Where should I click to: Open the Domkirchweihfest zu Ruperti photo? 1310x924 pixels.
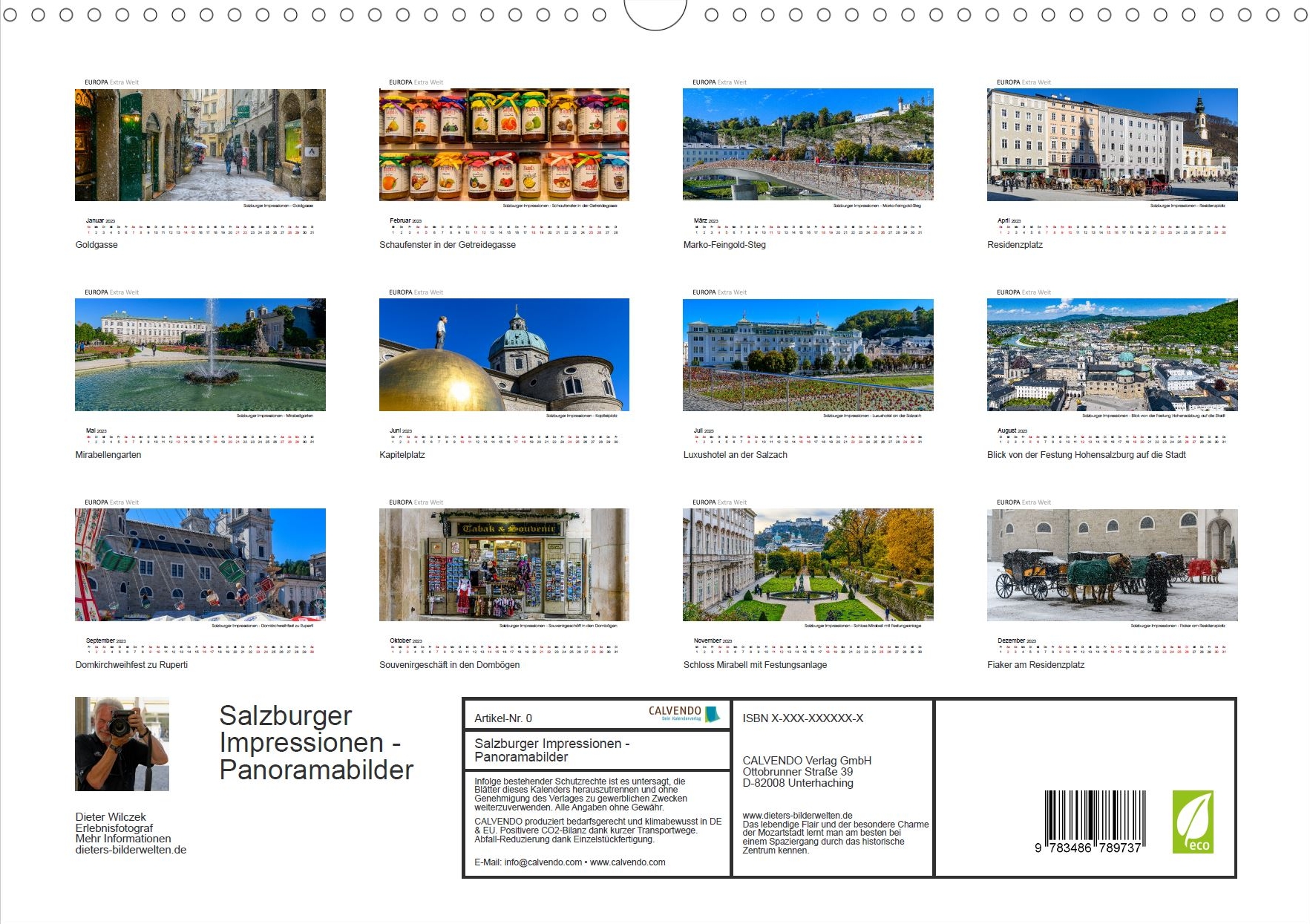[x=200, y=565]
